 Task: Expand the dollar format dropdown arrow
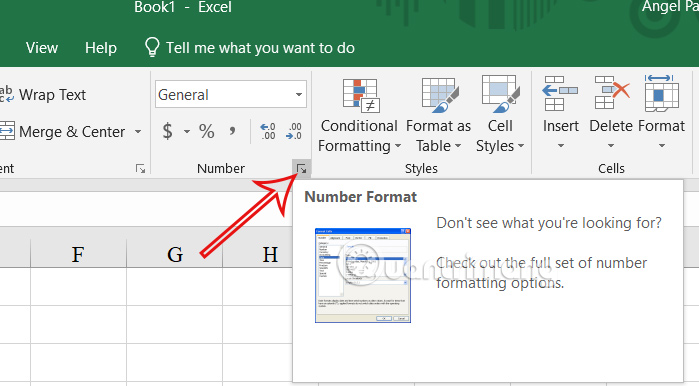click(x=187, y=131)
